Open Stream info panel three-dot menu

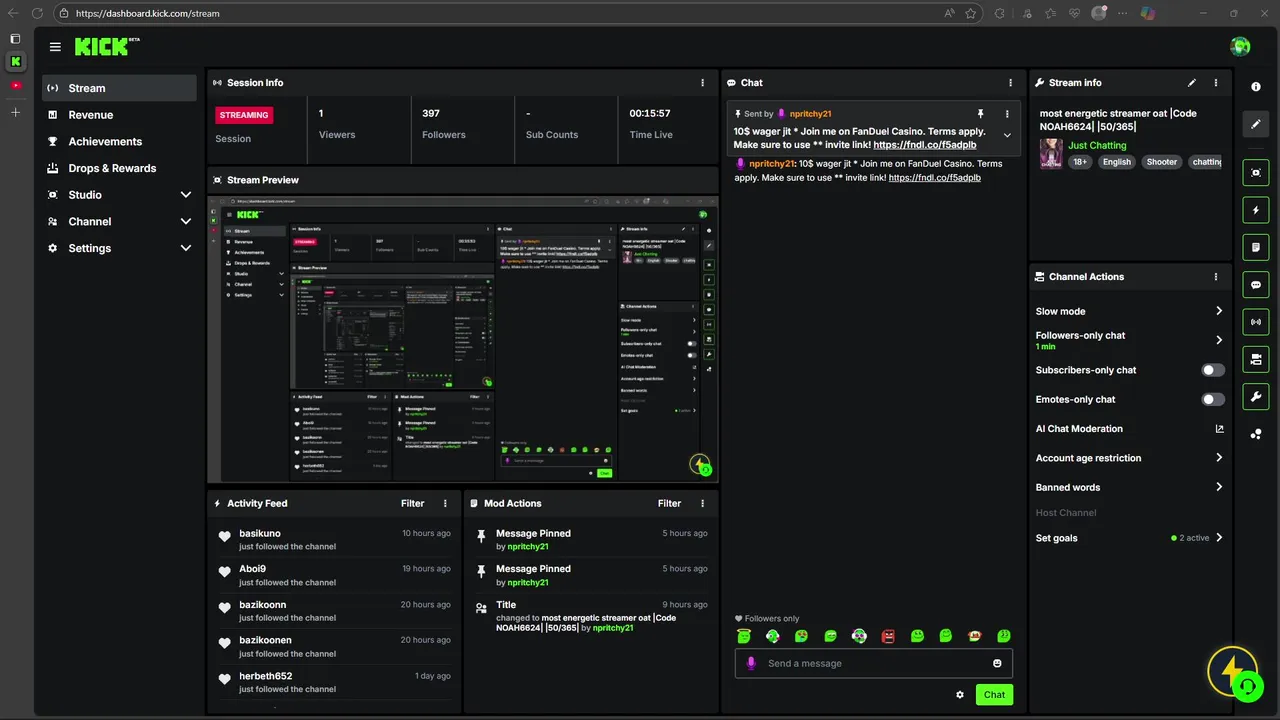(1216, 83)
